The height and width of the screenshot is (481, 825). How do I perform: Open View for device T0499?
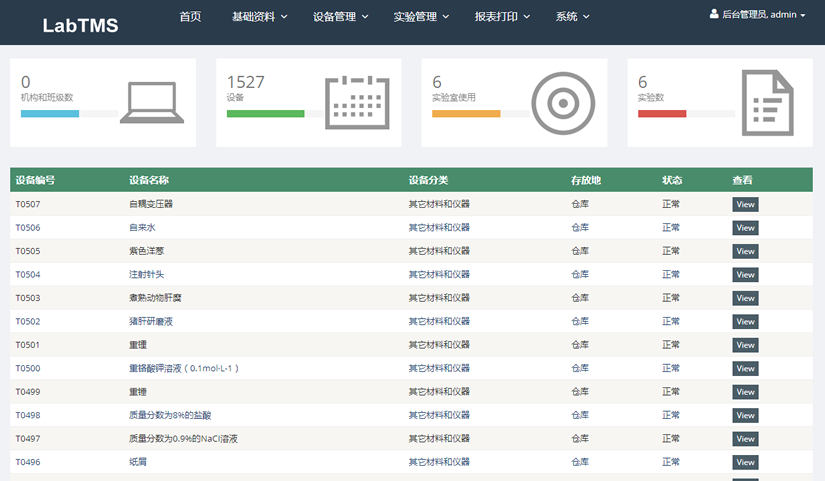point(745,392)
